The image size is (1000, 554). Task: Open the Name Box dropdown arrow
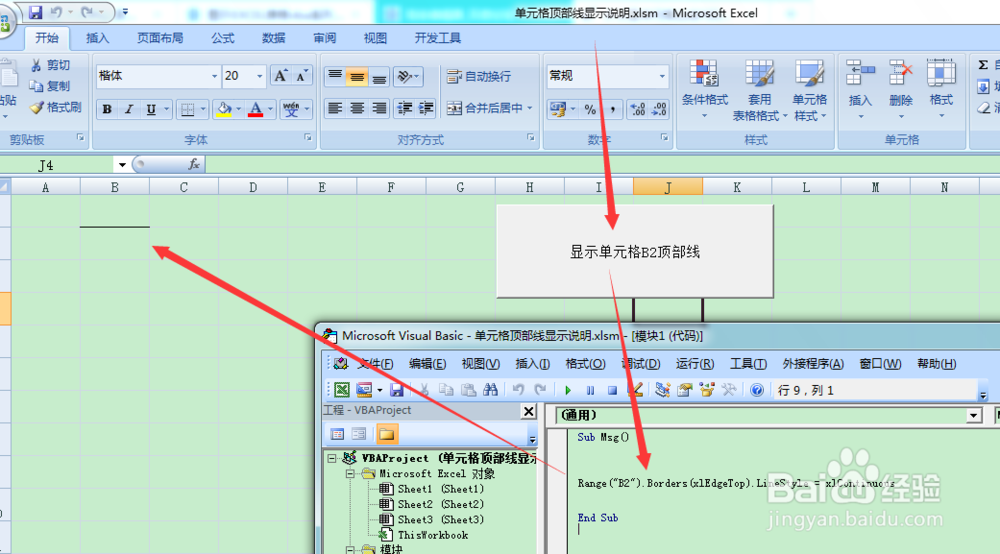[x=122, y=165]
